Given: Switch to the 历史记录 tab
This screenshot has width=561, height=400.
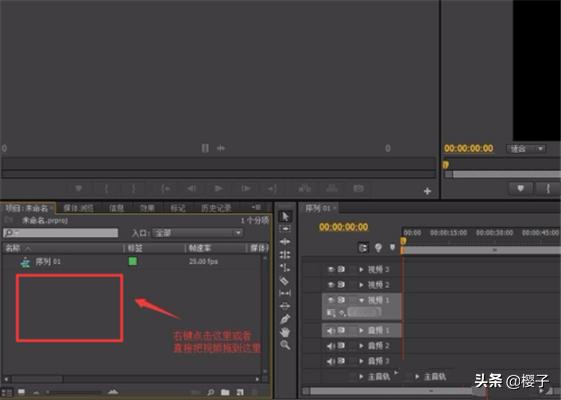Looking at the screenshot, I should tap(216, 208).
